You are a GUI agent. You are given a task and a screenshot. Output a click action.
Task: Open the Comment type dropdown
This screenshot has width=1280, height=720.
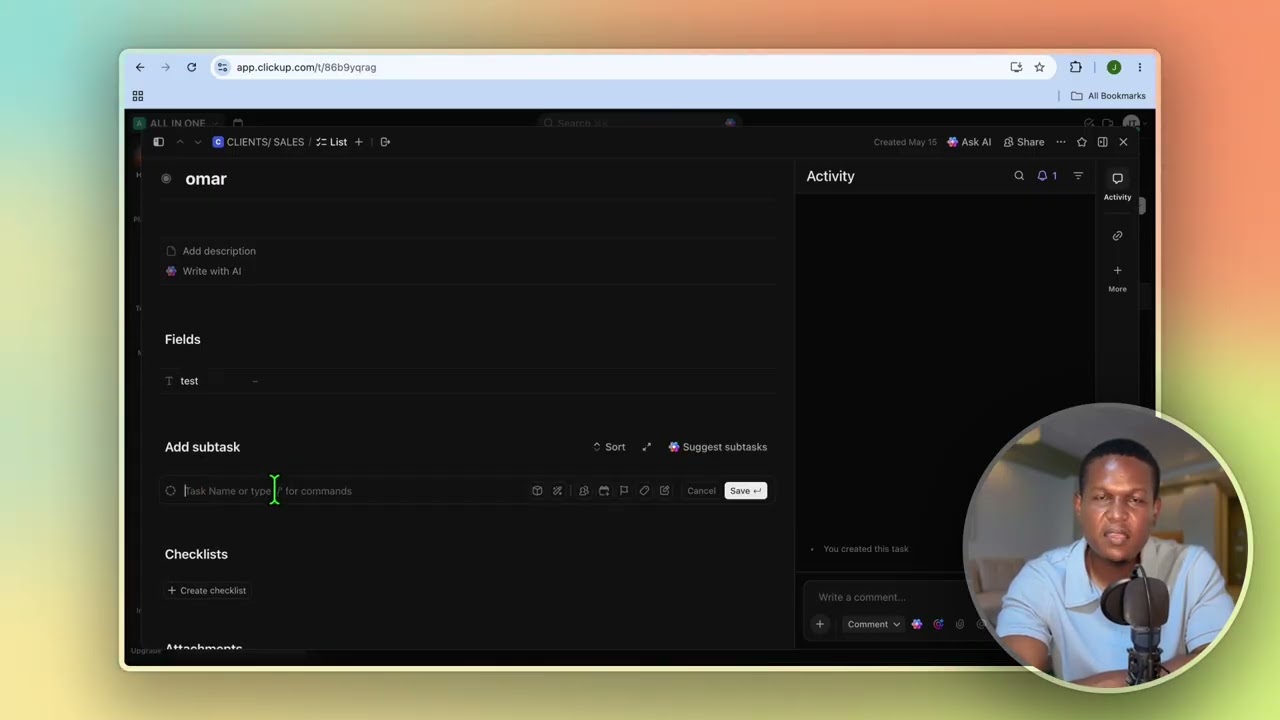pos(873,625)
